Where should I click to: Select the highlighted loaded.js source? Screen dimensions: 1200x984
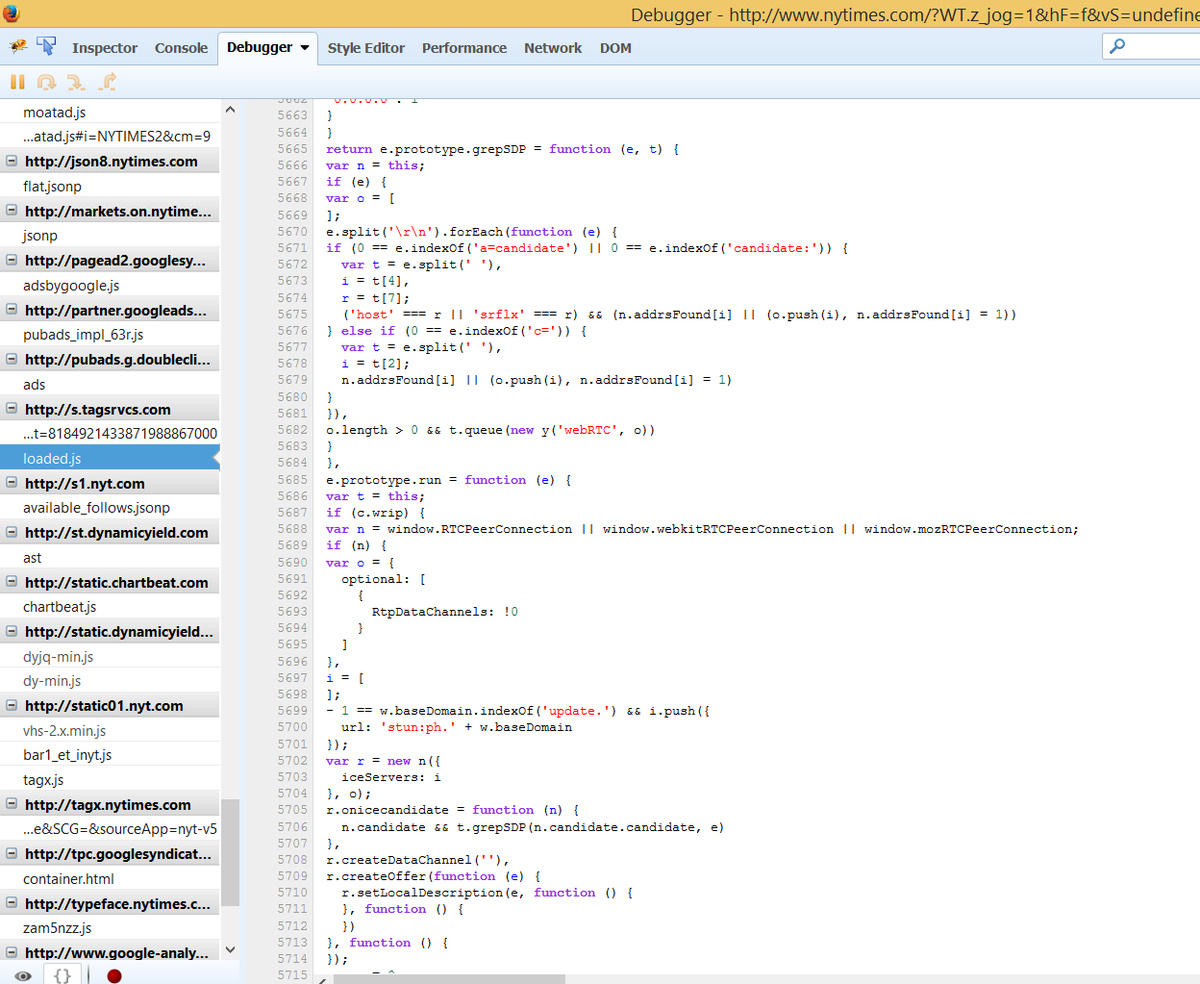(x=110, y=458)
